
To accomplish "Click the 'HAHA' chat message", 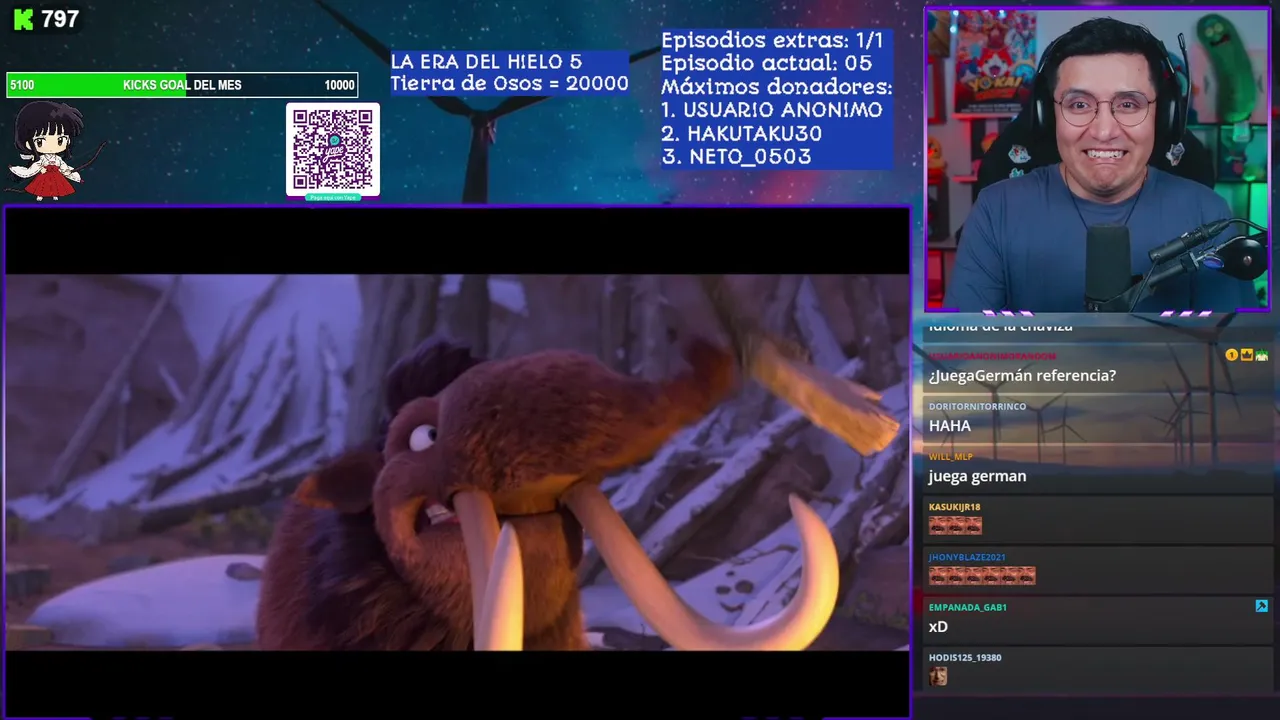I will (950, 426).
